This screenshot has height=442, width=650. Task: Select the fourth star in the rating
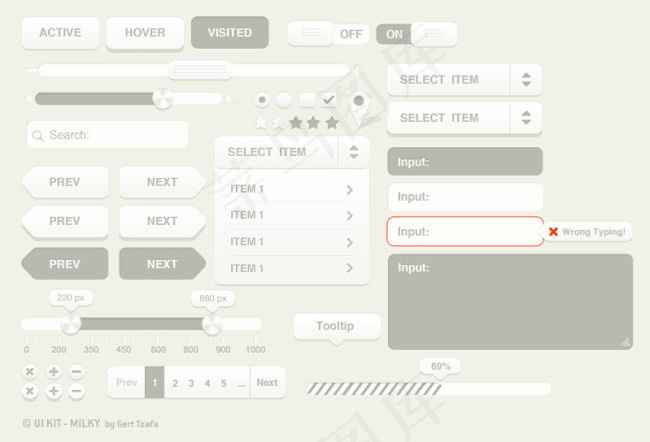[314, 123]
